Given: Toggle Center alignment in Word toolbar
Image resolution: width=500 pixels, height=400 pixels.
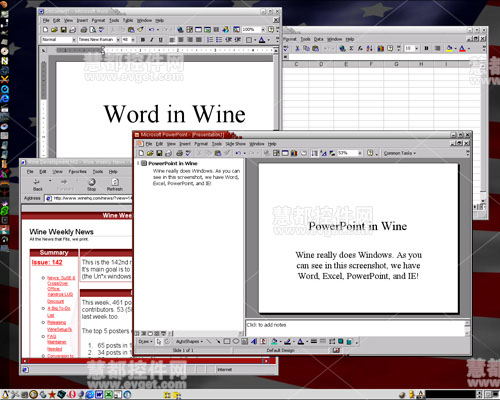Looking at the screenshot, I should coord(181,40).
